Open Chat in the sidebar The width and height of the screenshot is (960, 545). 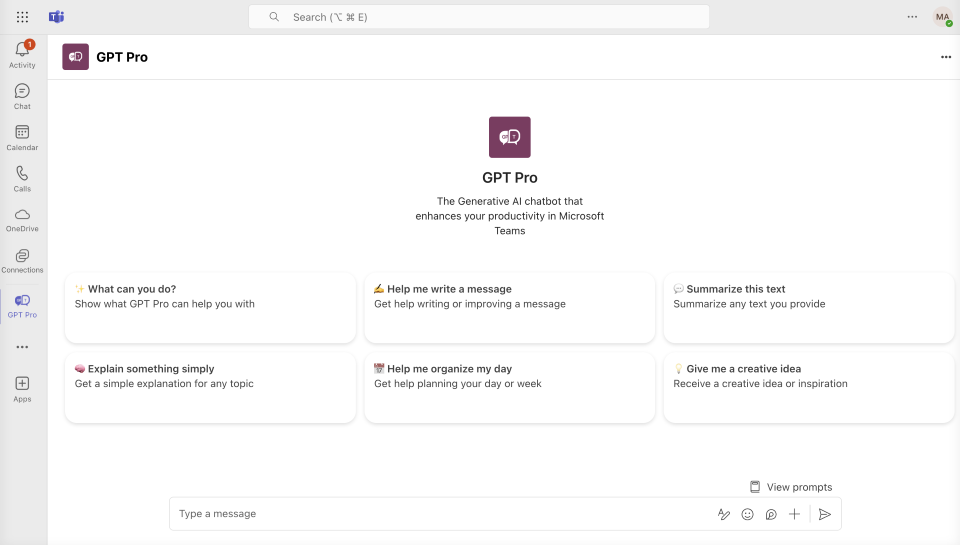coord(22,95)
